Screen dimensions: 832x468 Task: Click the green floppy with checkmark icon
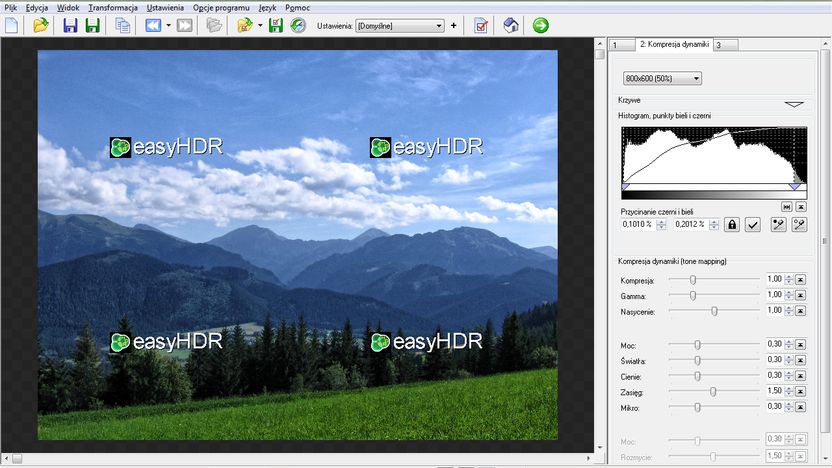(x=275, y=25)
